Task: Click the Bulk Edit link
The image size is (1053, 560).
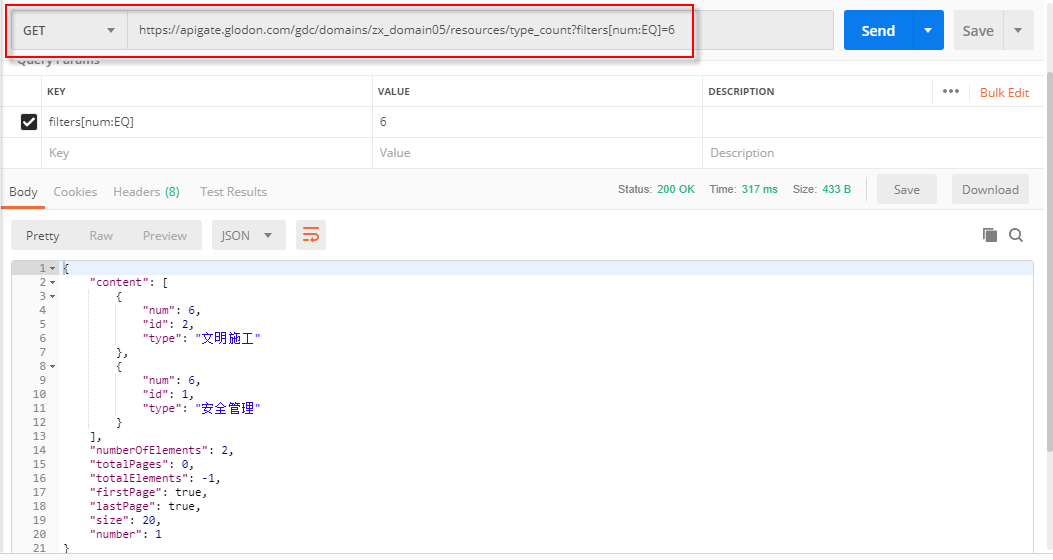Action: (1004, 92)
